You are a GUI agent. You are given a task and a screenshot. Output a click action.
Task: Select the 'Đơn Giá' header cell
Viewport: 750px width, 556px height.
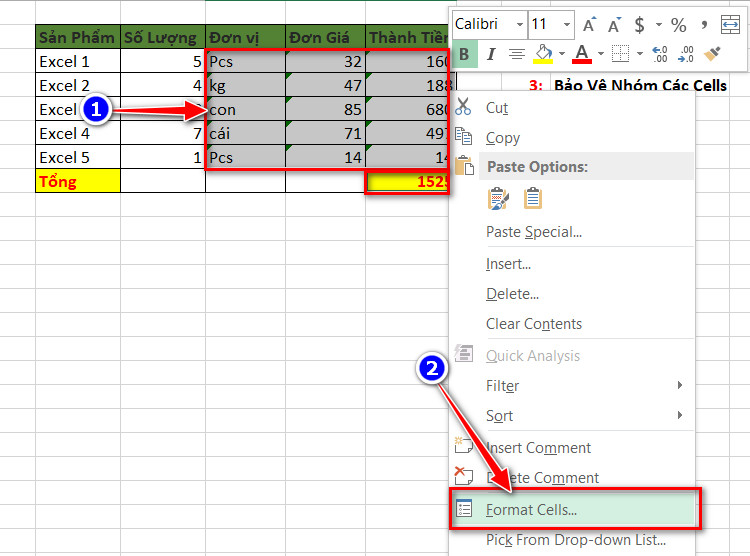pos(325,37)
